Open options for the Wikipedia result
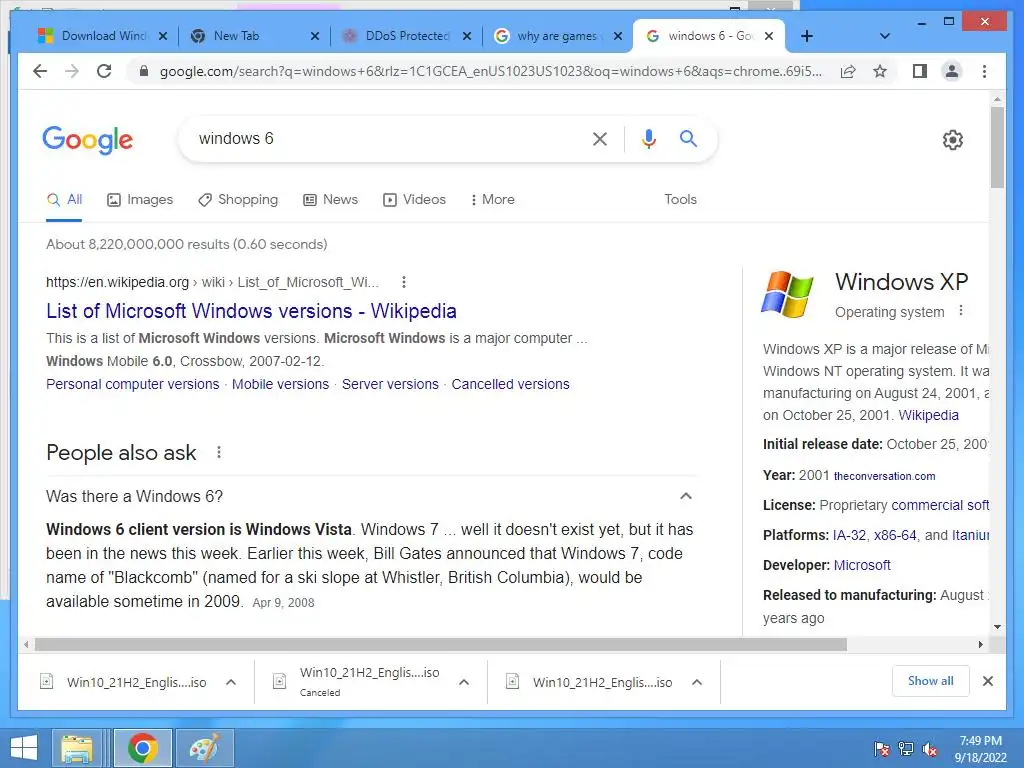The height and width of the screenshot is (768, 1024). coord(404,282)
